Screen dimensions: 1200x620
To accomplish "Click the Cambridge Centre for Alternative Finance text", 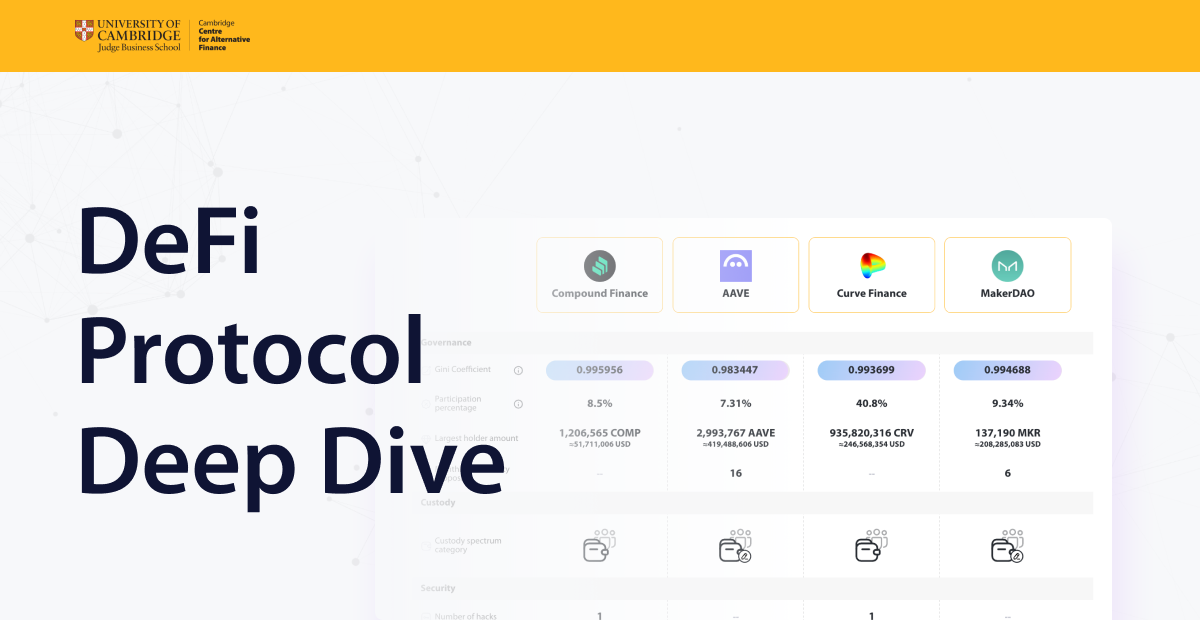I will (x=224, y=35).
